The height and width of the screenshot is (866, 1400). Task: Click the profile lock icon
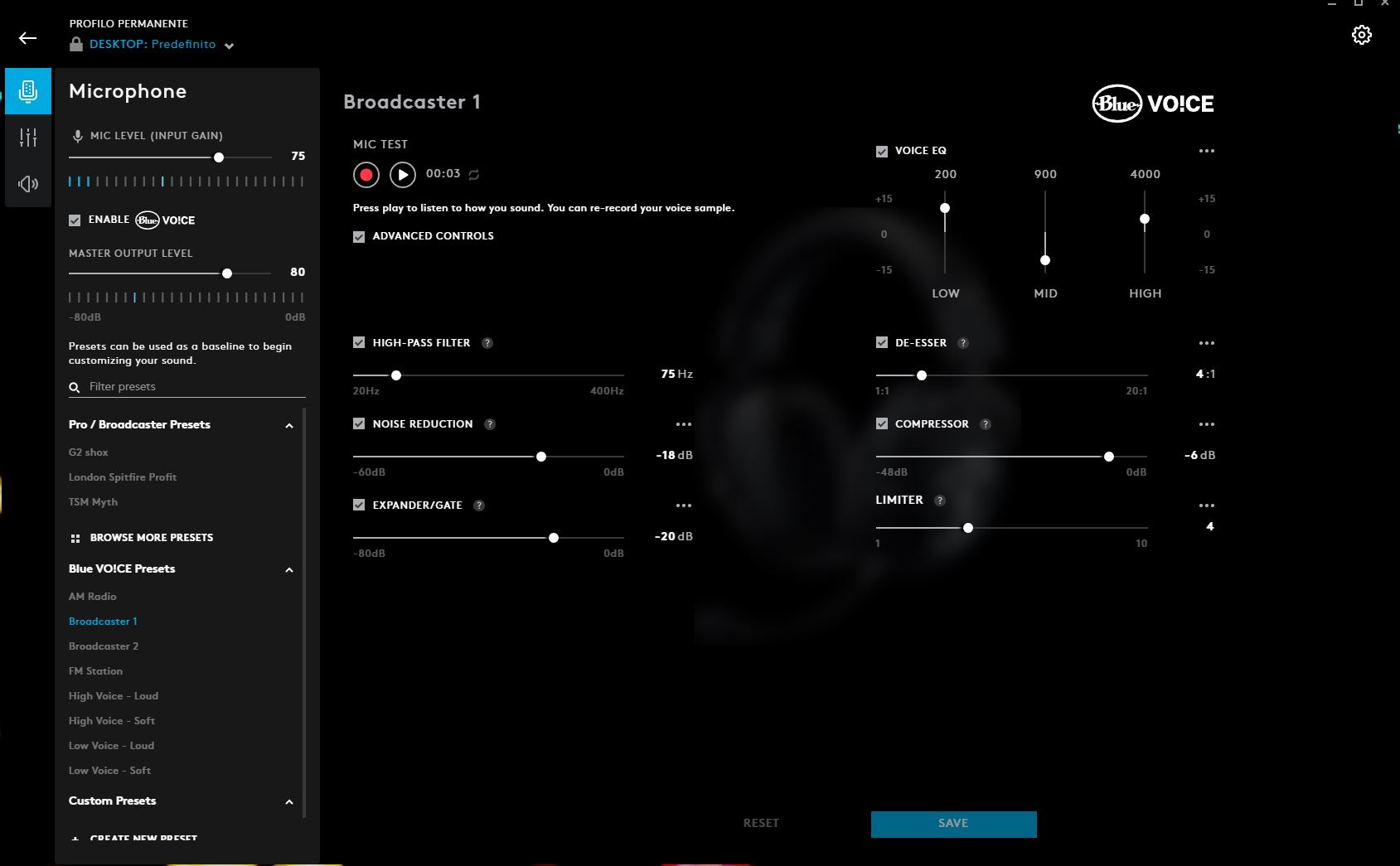tap(76, 45)
